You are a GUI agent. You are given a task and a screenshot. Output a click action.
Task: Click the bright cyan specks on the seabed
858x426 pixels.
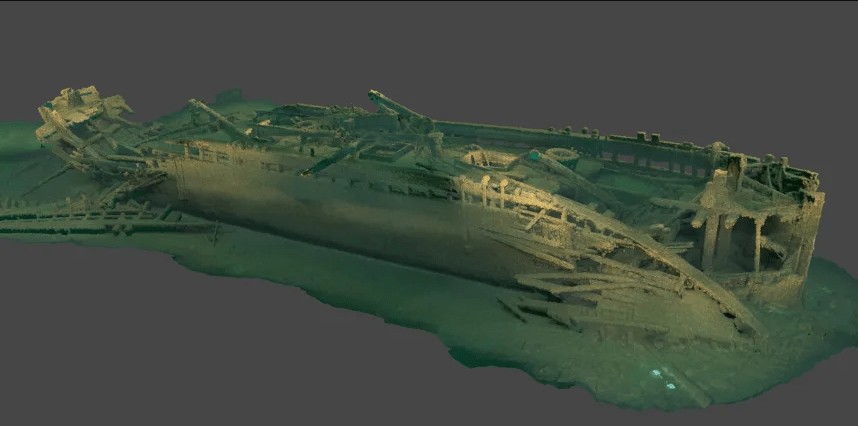(x=662, y=376)
